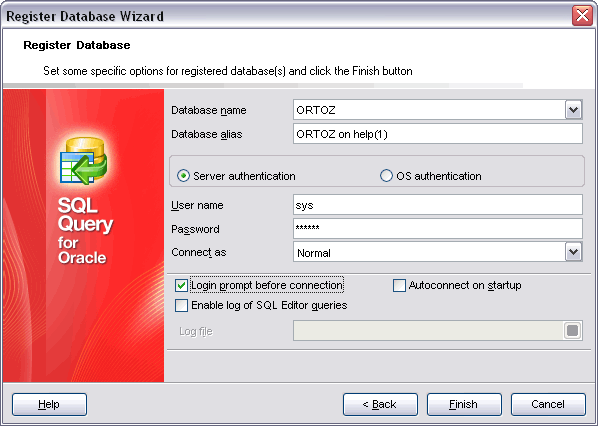The width and height of the screenshot is (598, 426).
Task: Go back with the < Back button
Action: (x=380, y=404)
